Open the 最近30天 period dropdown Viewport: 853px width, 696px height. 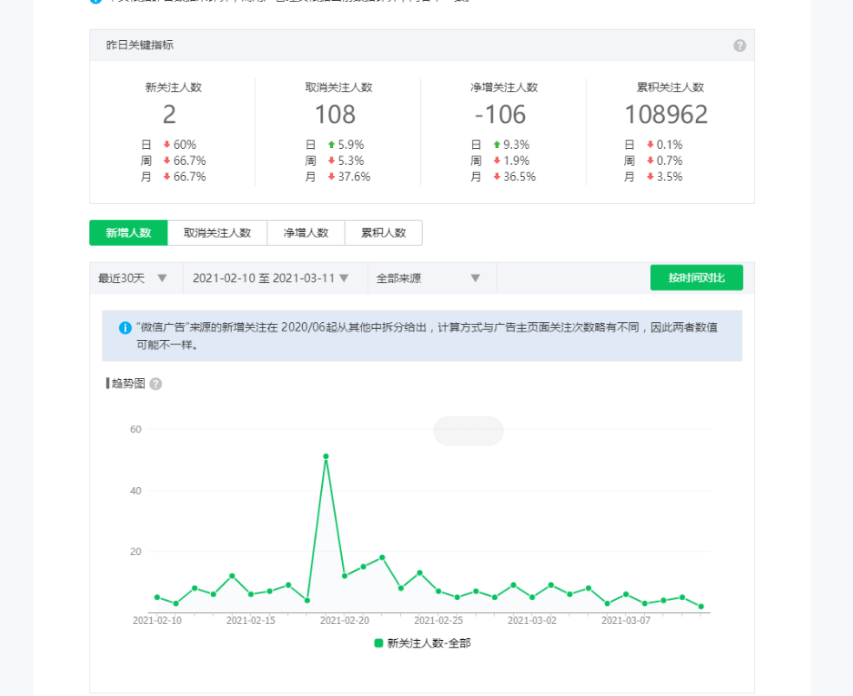pyautogui.click(x=137, y=278)
